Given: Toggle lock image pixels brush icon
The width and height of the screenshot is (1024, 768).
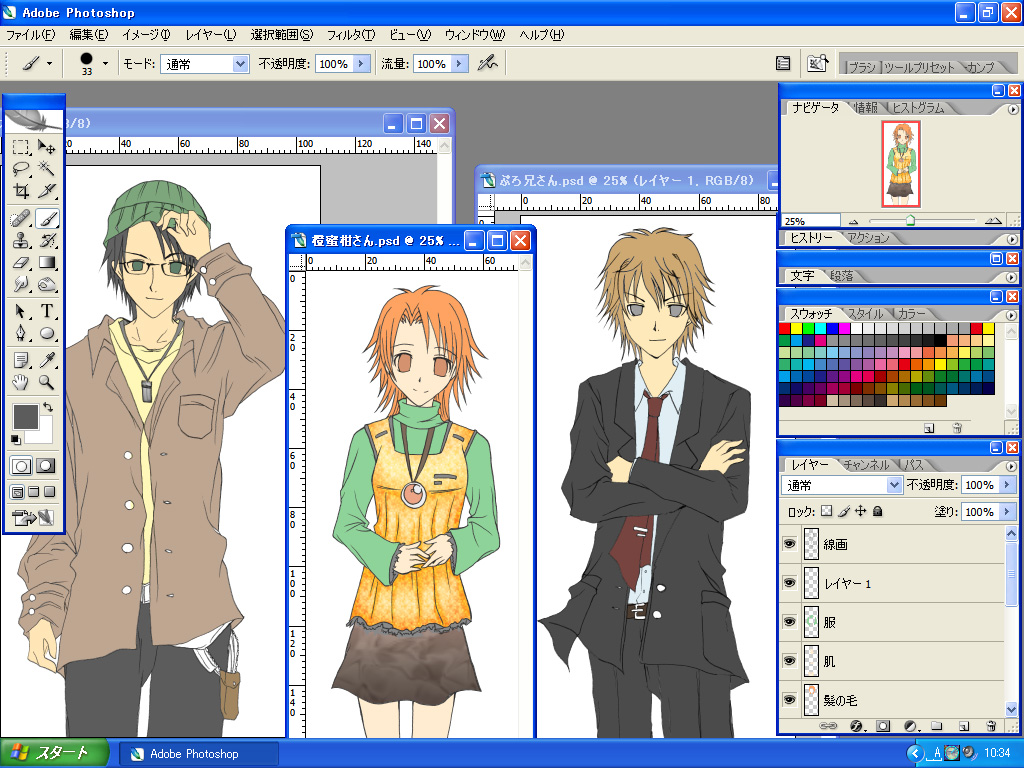Looking at the screenshot, I should pos(844,511).
